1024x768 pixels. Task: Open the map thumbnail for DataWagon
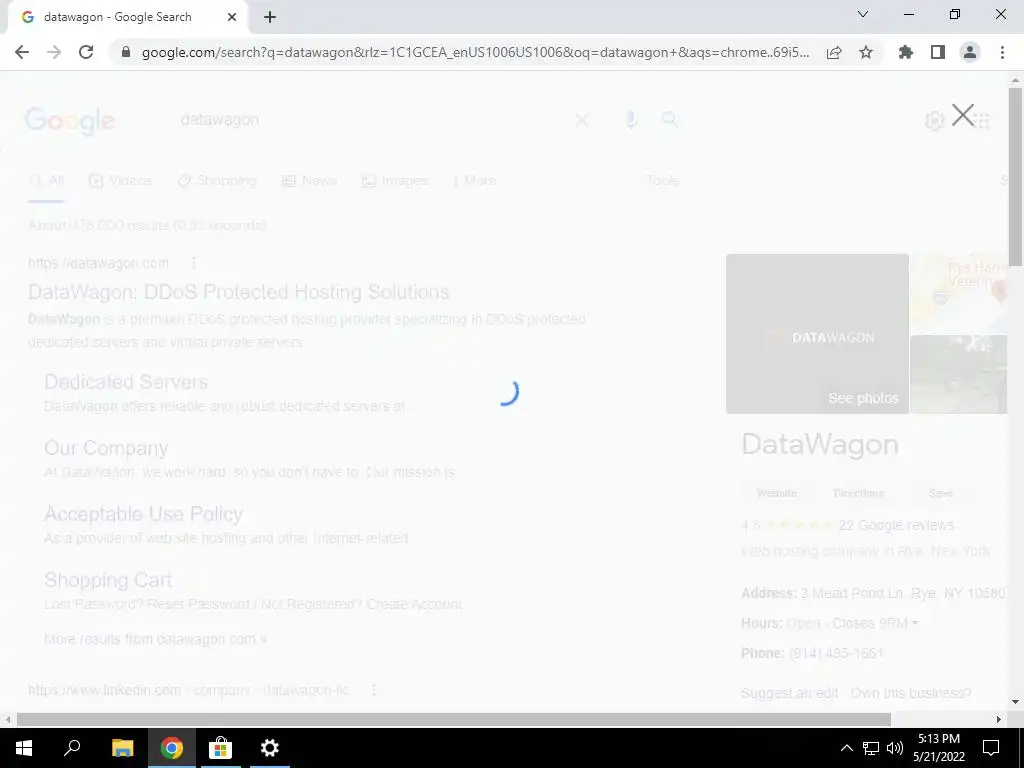click(958, 293)
